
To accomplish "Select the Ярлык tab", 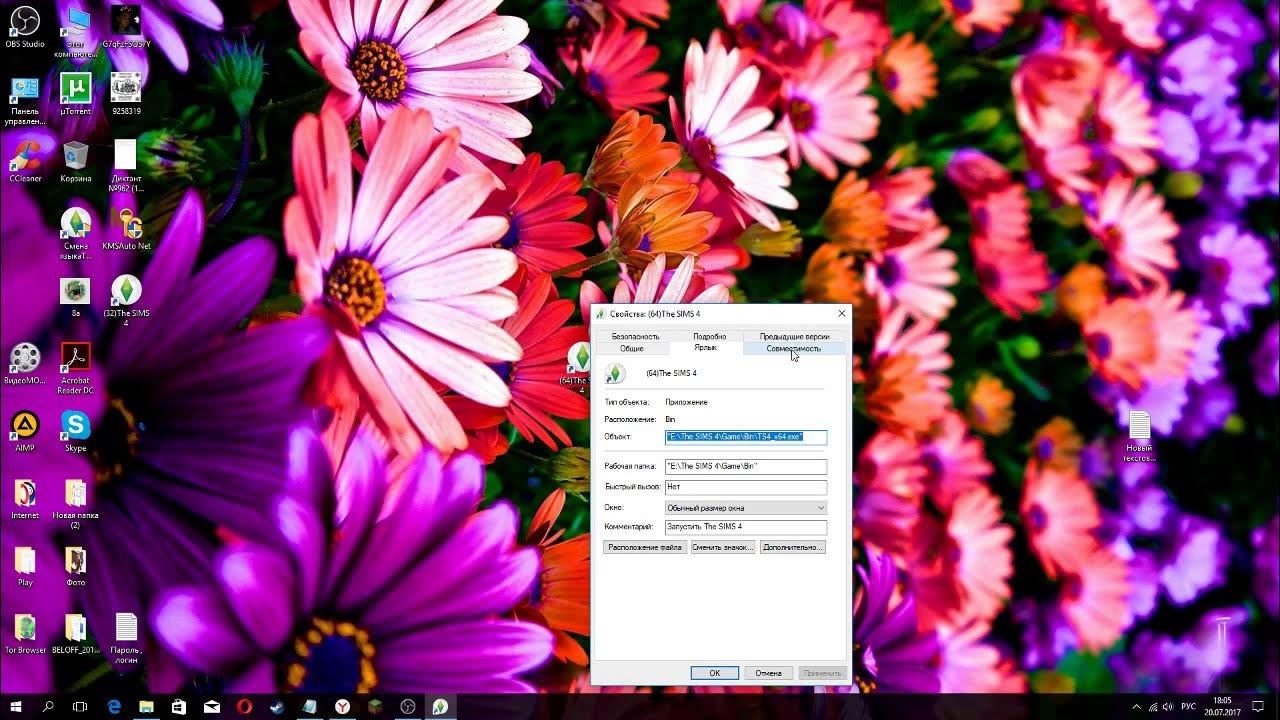I will click(706, 347).
